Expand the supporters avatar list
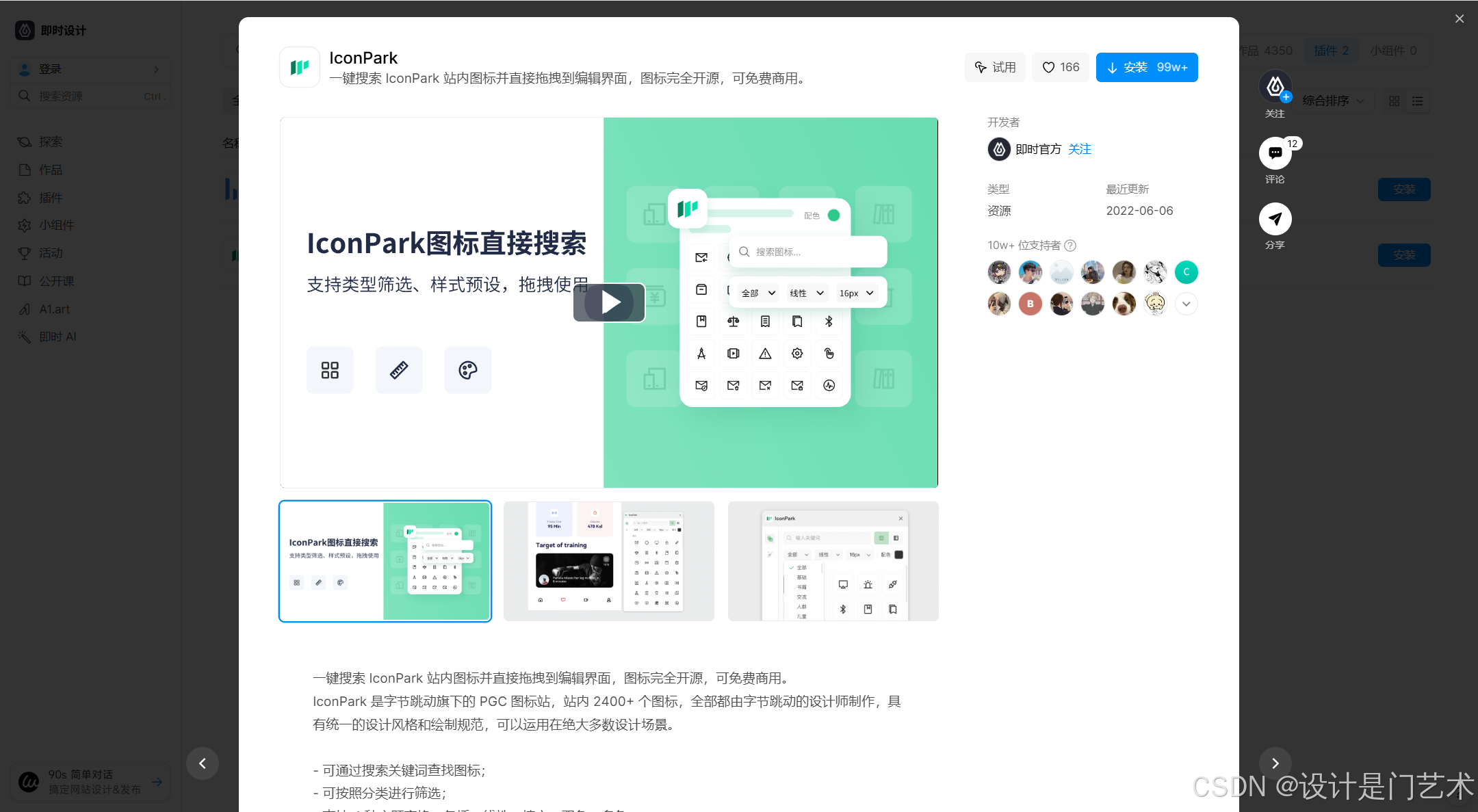1478x812 pixels. (x=1187, y=304)
